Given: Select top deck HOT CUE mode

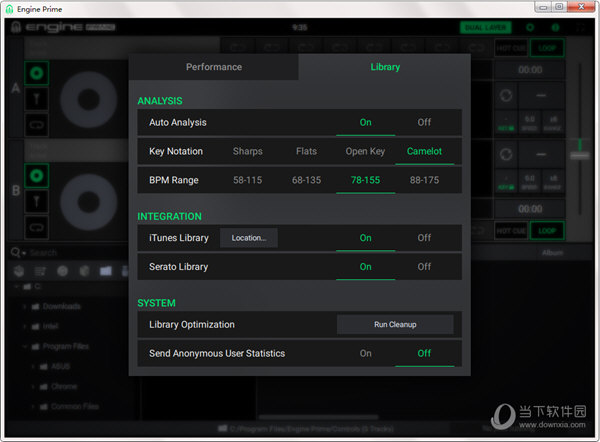Looking at the screenshot, I should (x=511, y=48).
